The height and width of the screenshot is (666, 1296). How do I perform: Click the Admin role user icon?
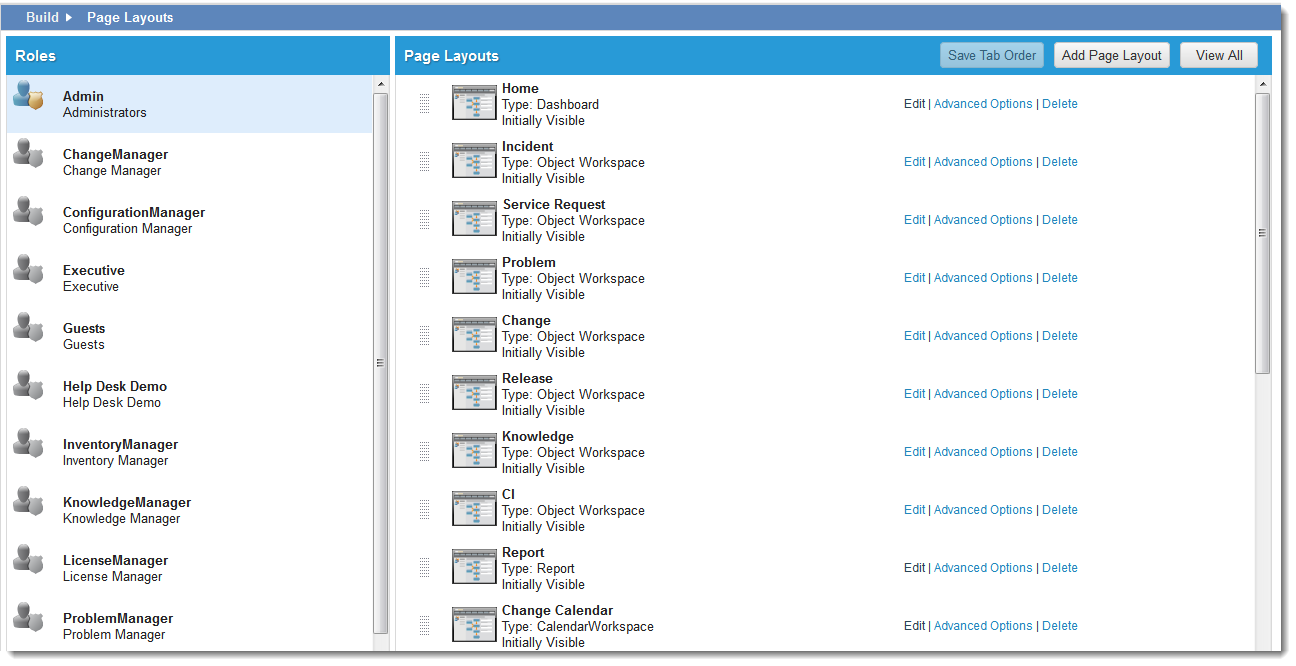(x=28, y=96)
